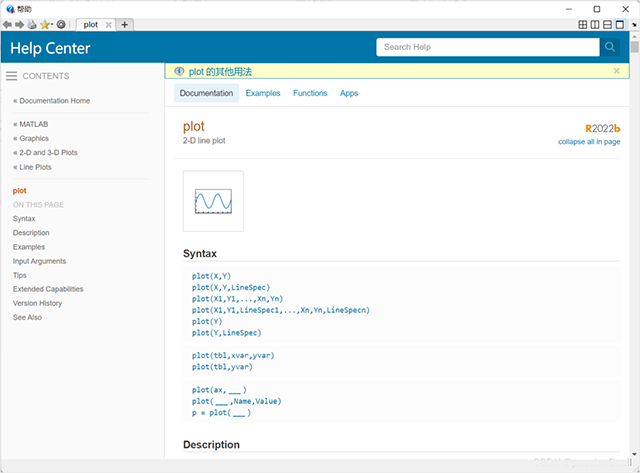
Task: Switch to single page layout
Action: point(620,24)
